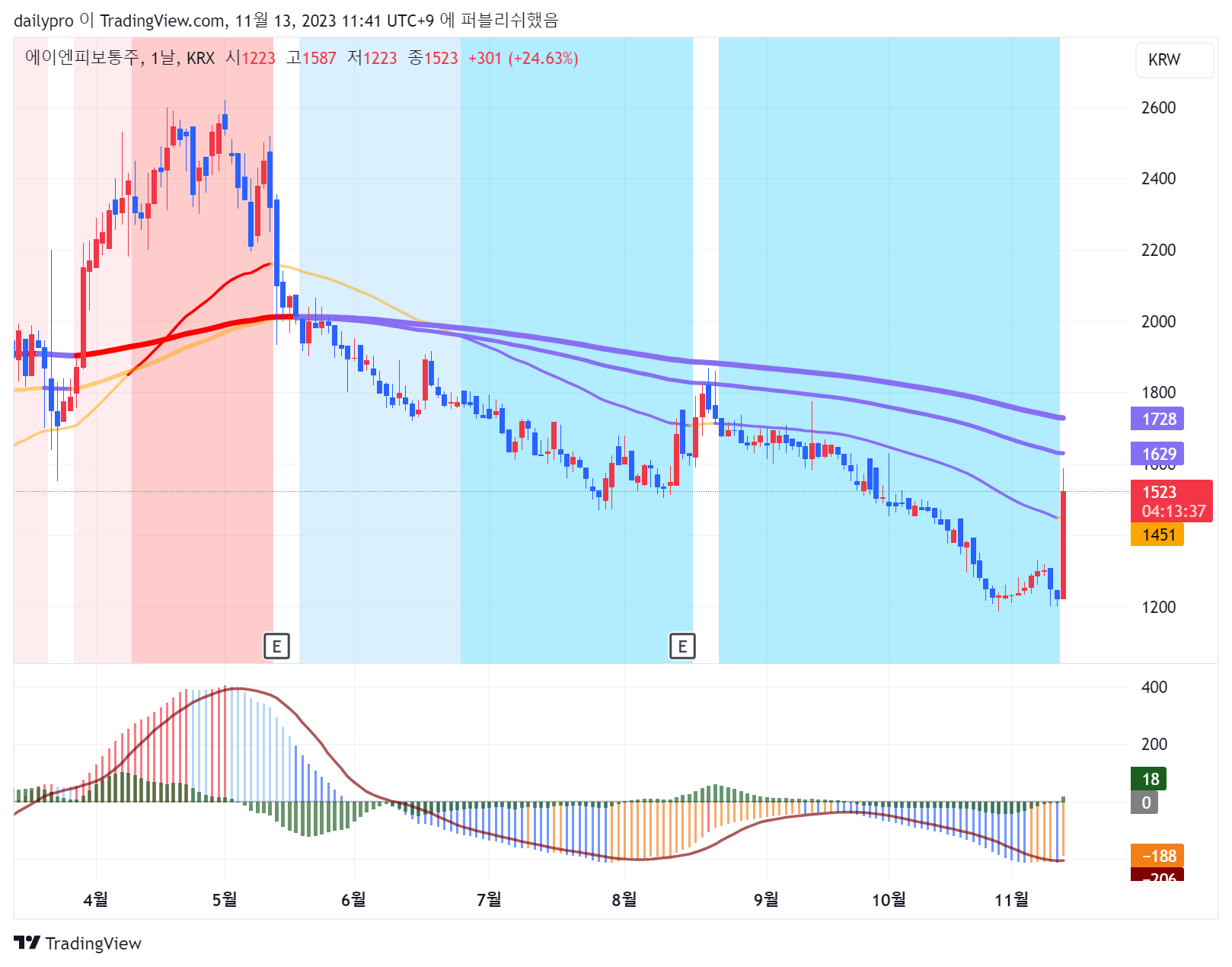Click the gray 0 indicator label
1232x967 pixels.
tap(1144, 803)
